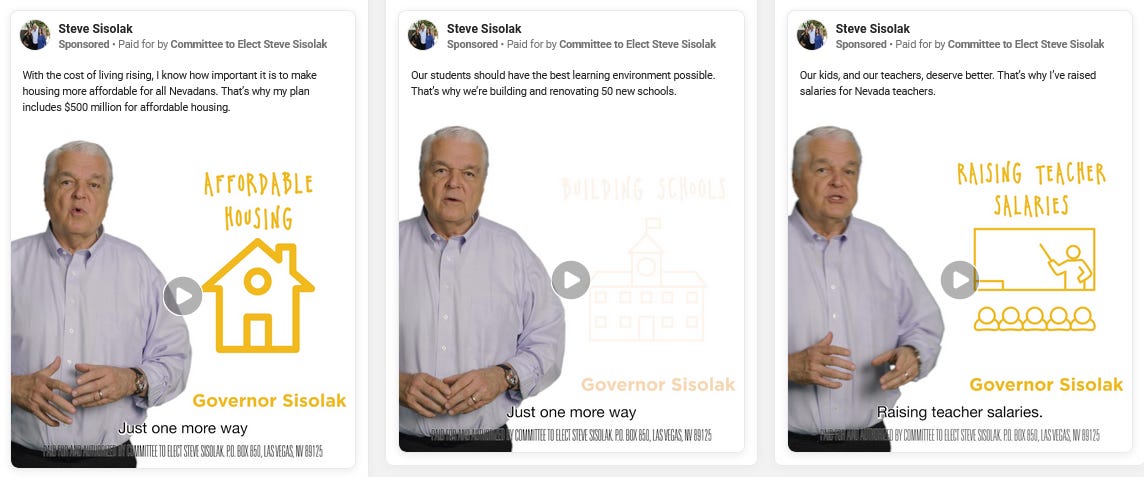The width and height of the screenshot is (1144, 477).
Task: Play the raising teacher salaries video
Action: click(959, 280)
